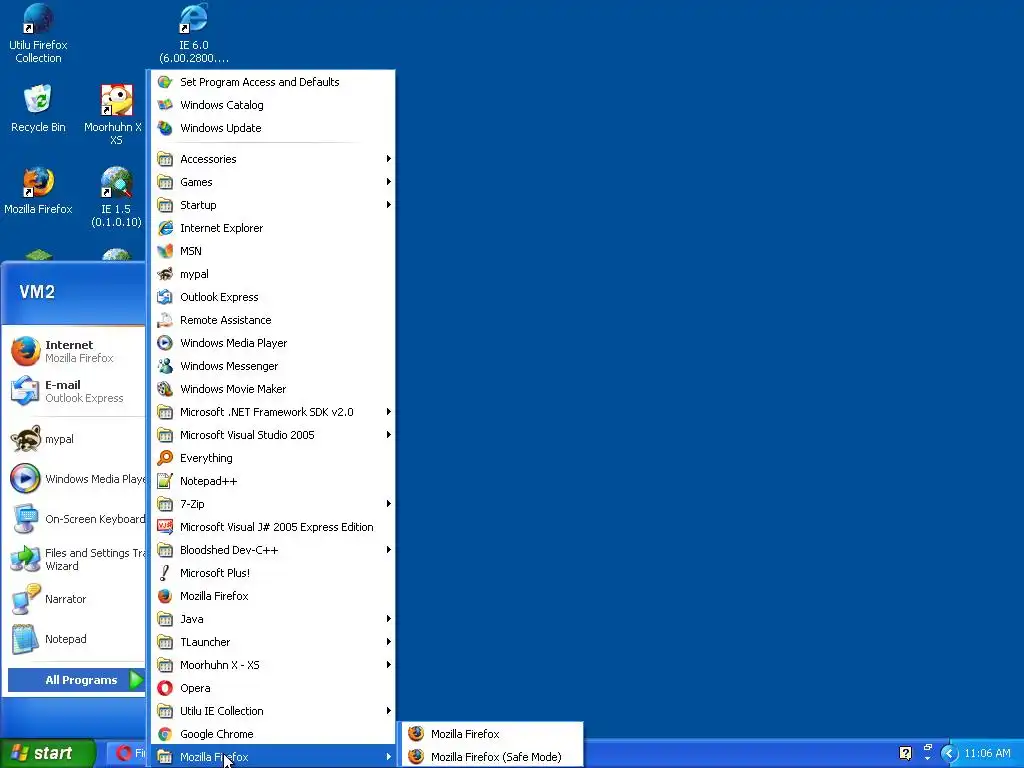Expand Utilu IE Collection folder
1024x768 pixels.
[273, 711]
